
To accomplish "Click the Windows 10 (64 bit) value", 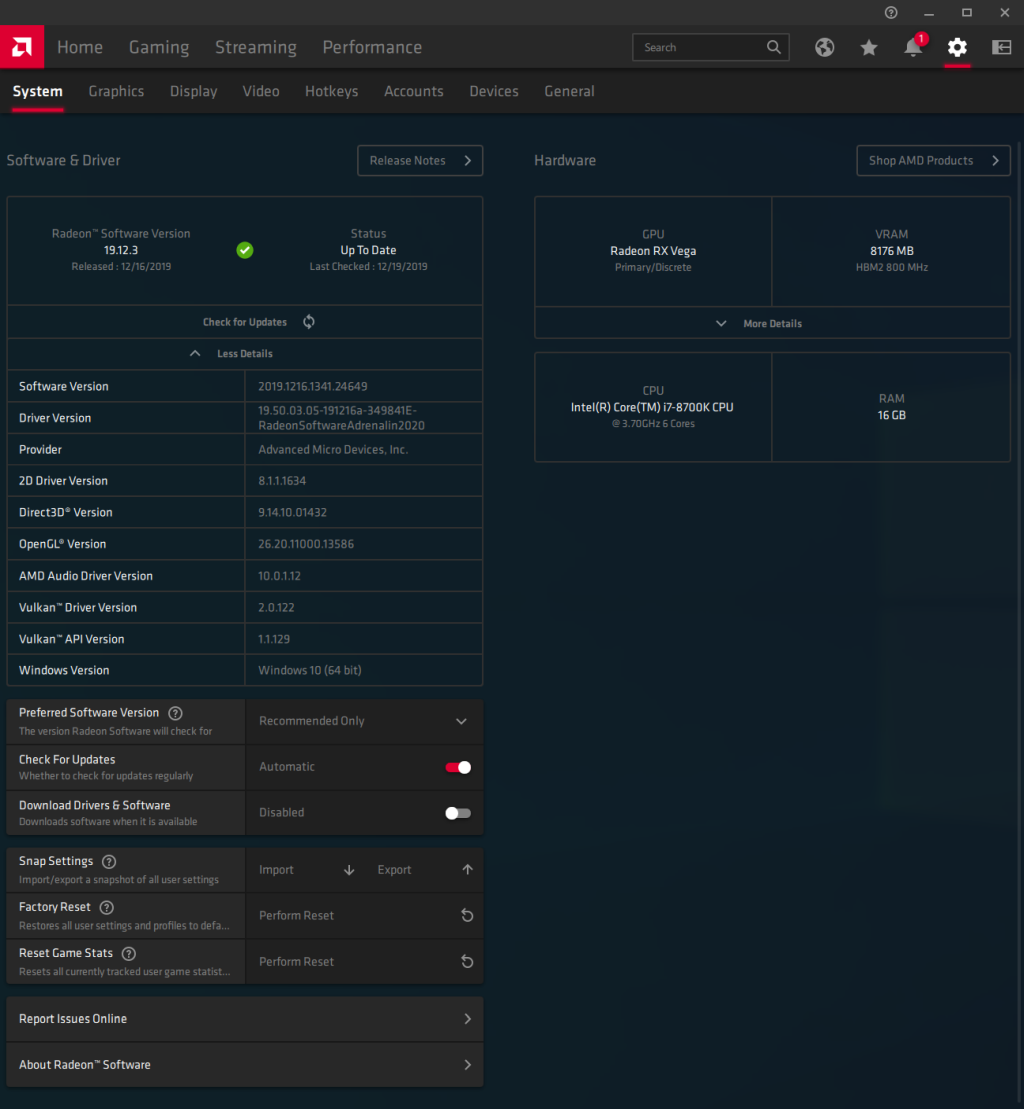I will tap(310, 670).
